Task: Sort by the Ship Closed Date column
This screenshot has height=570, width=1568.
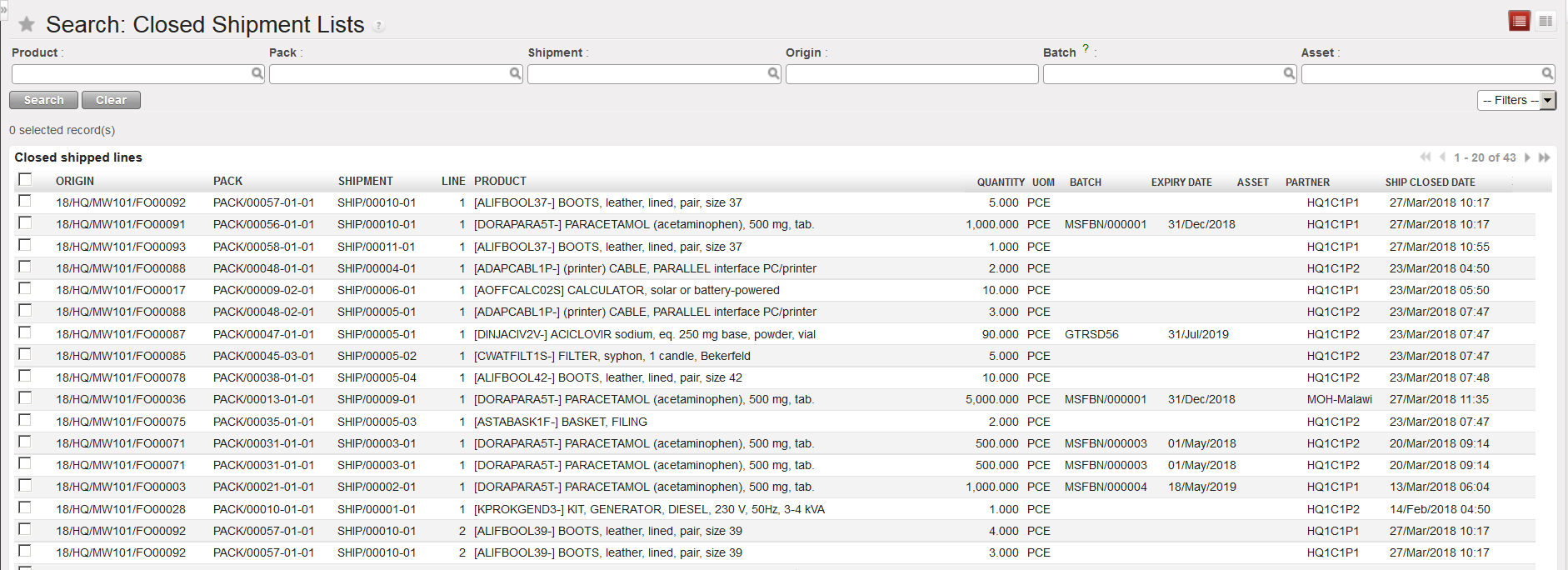Action: coord(1430,182)
